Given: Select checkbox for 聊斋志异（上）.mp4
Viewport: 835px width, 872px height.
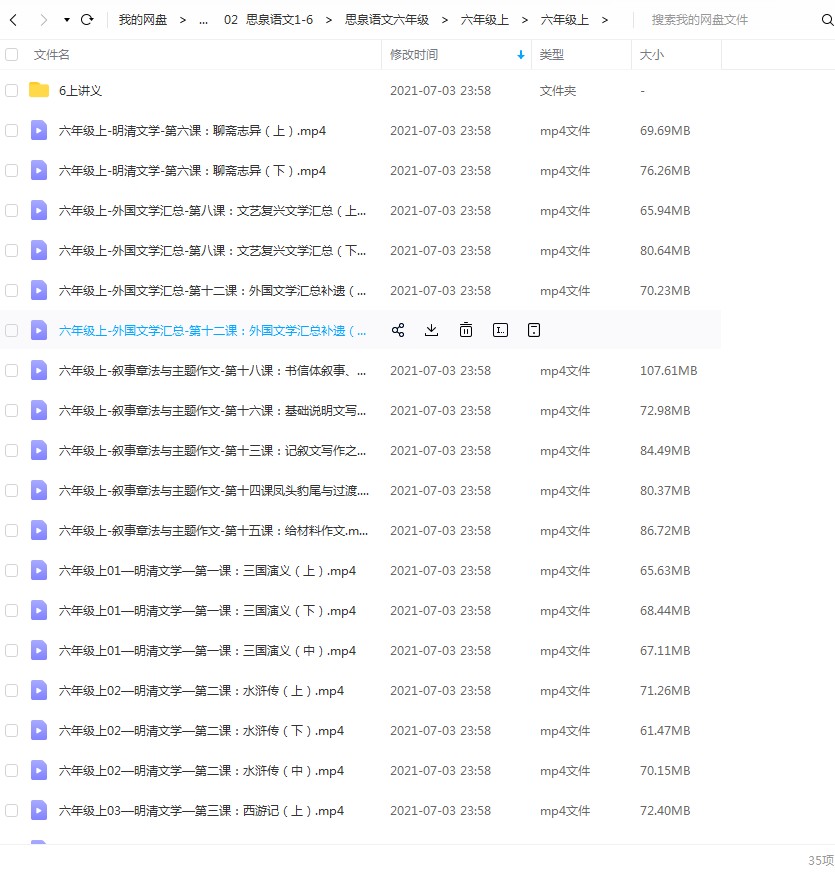Looking at the screenshot, I should tap(11, 130).
